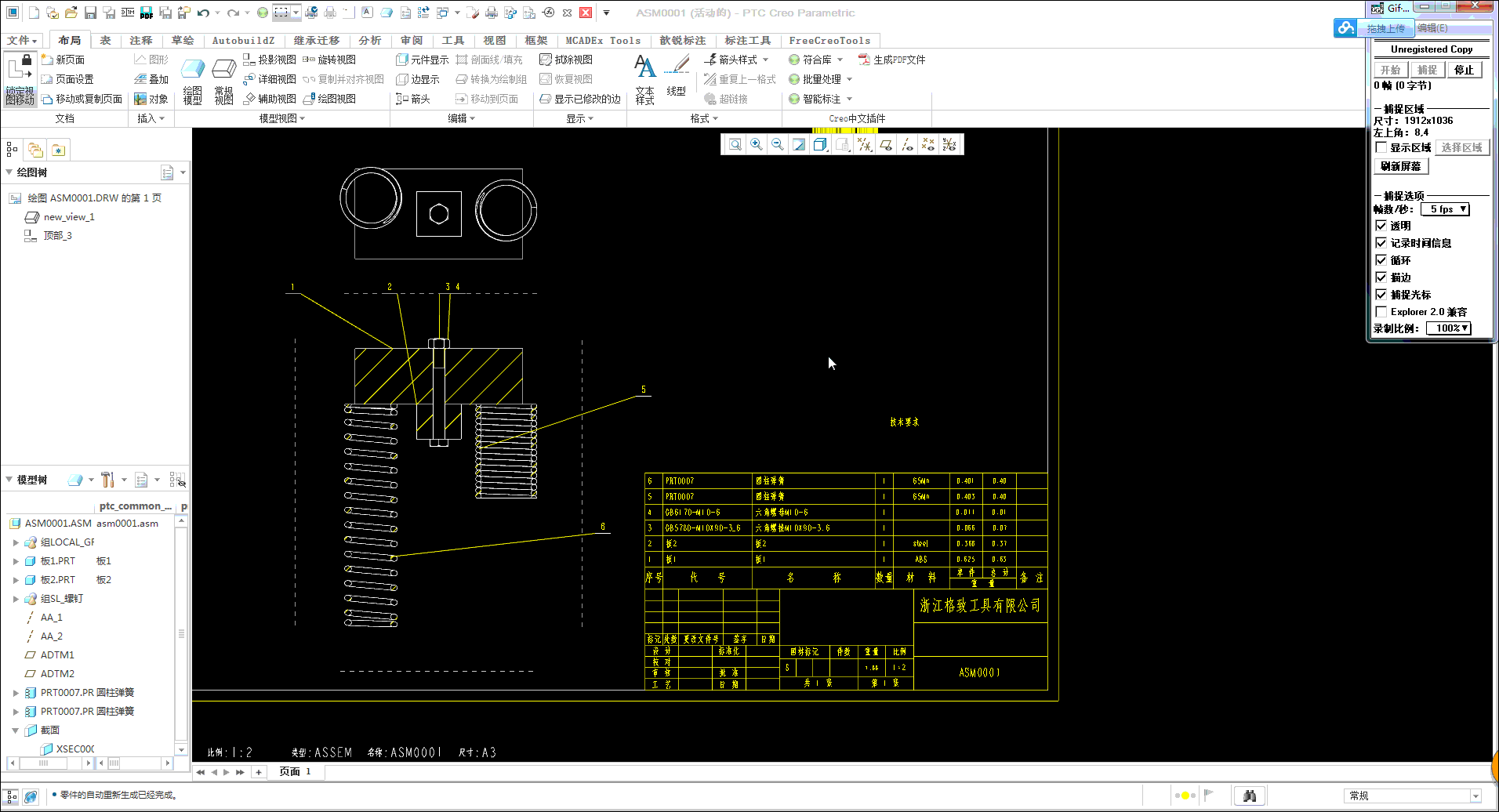
Task: Click the blue PDF export icon in top toolbar
Action: click(x=147, y=13)
